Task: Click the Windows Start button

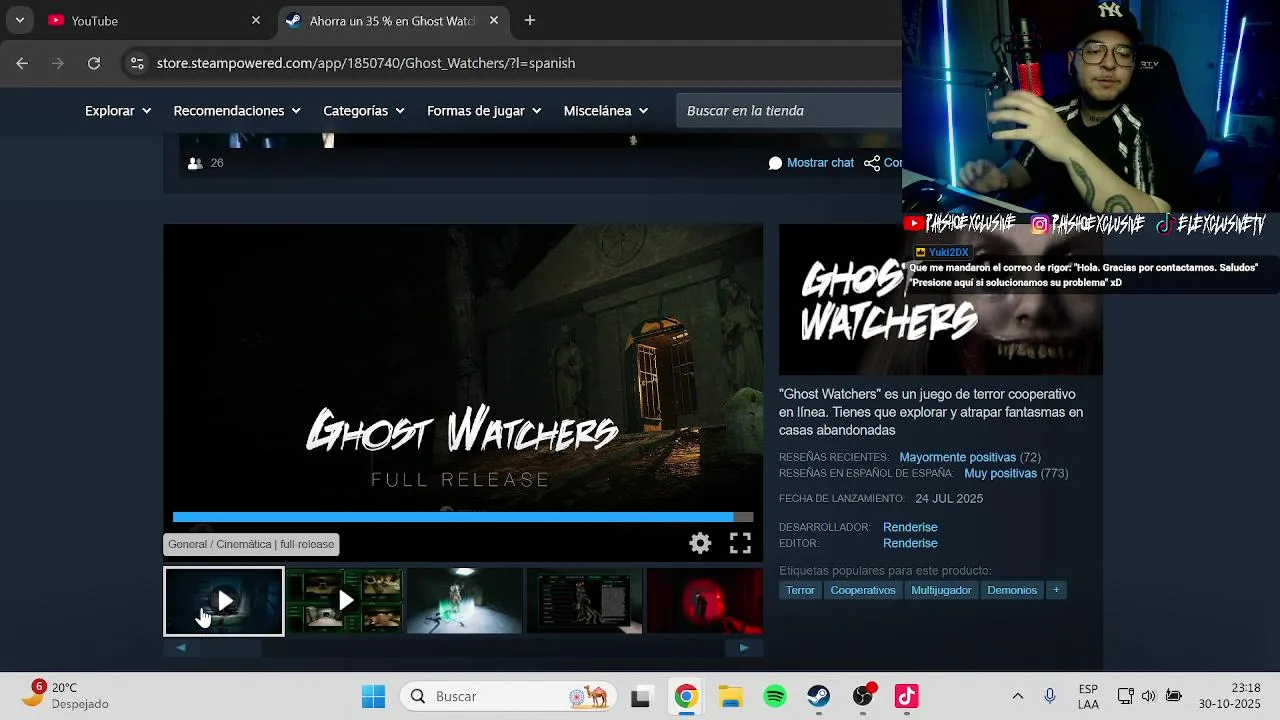Action: (374, 696)
